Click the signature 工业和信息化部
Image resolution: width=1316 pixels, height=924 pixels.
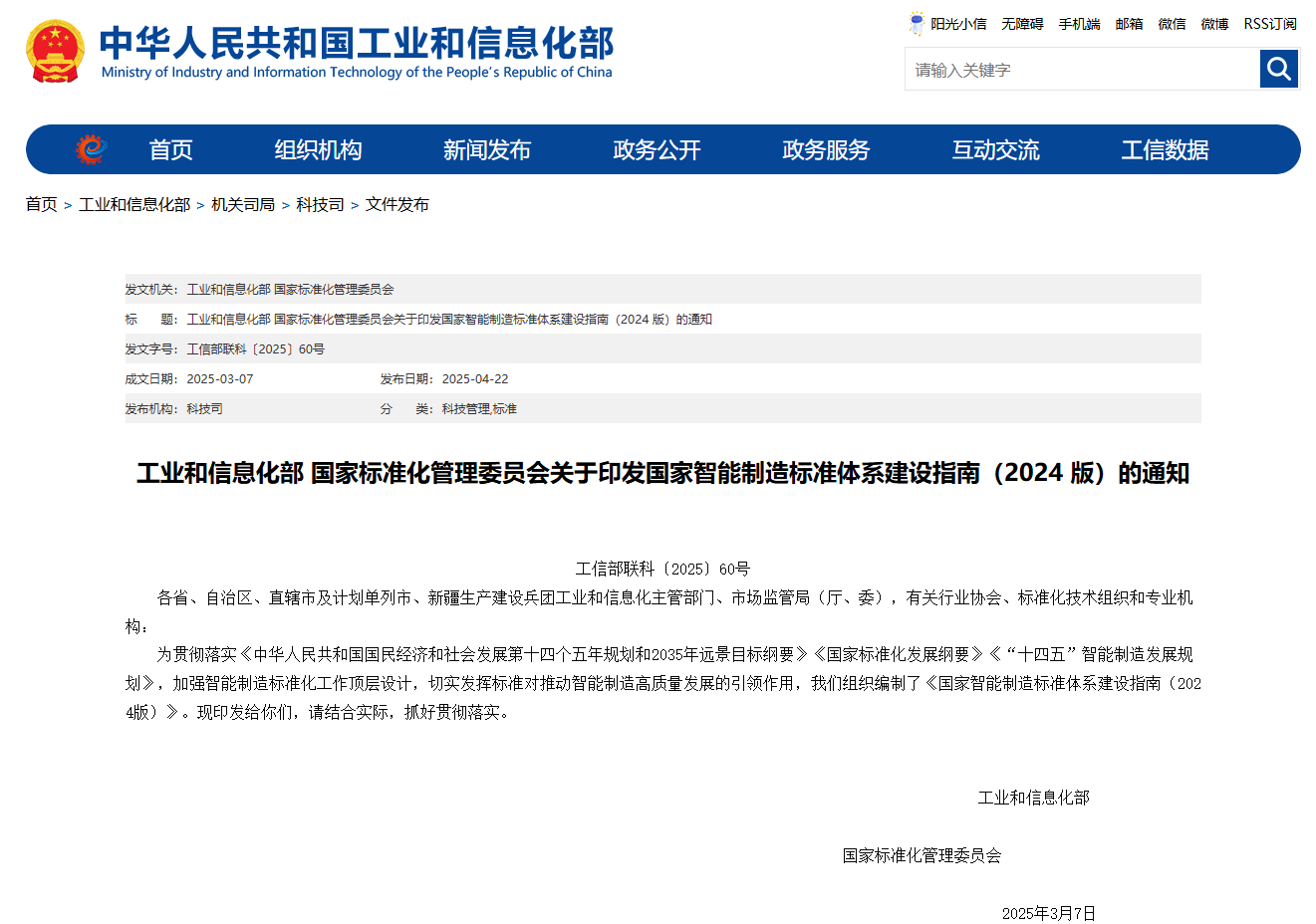coord(1033,798)
